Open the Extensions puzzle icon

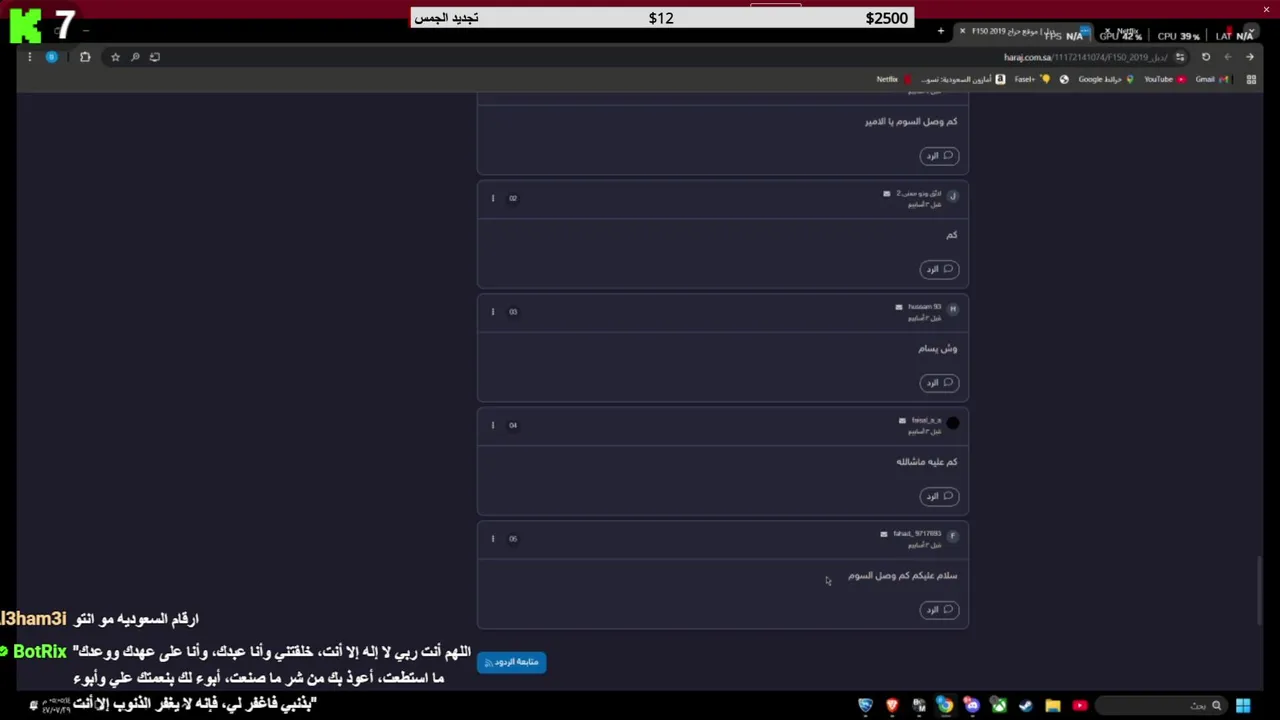point(85,57)
